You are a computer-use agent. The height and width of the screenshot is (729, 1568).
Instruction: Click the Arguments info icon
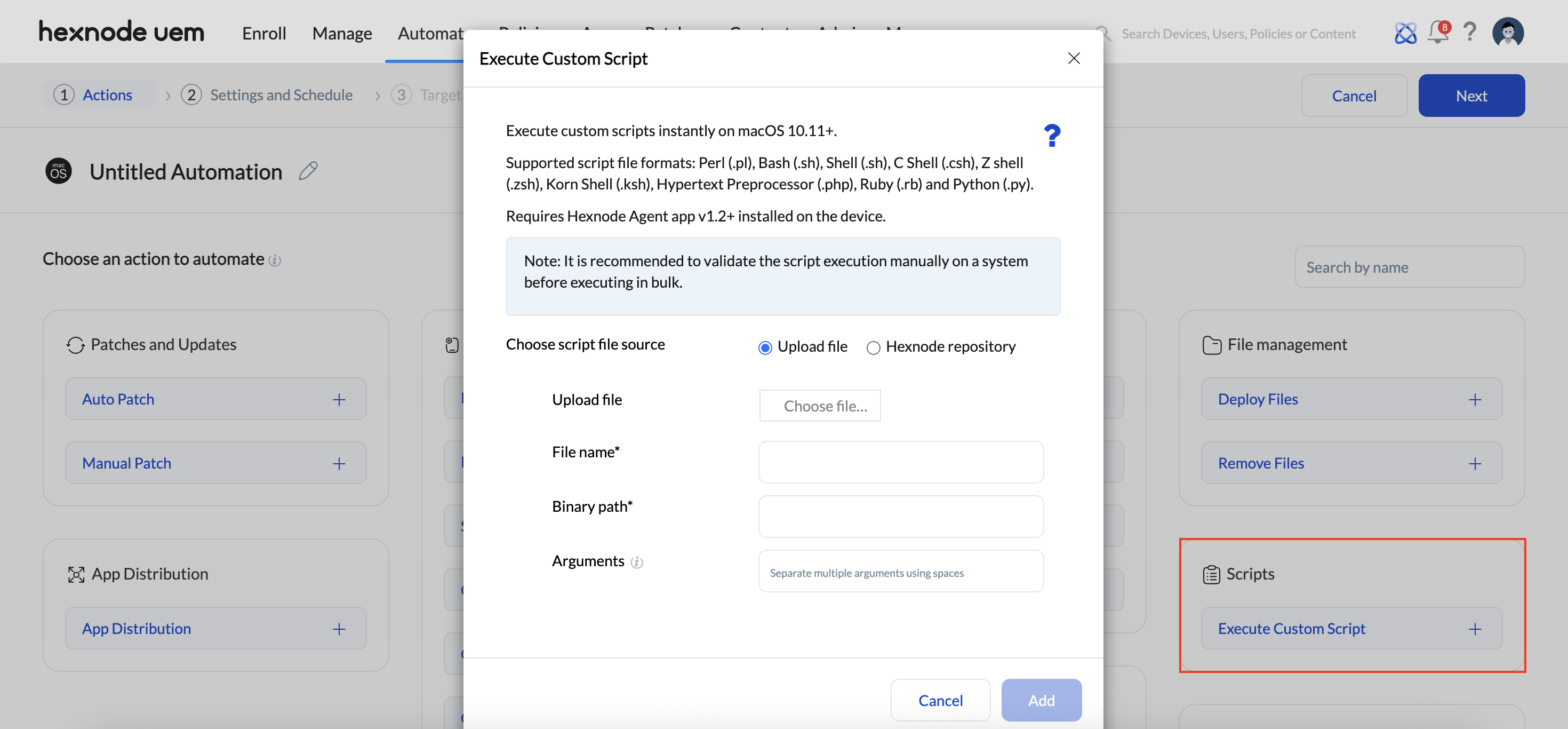click(636, 562)
